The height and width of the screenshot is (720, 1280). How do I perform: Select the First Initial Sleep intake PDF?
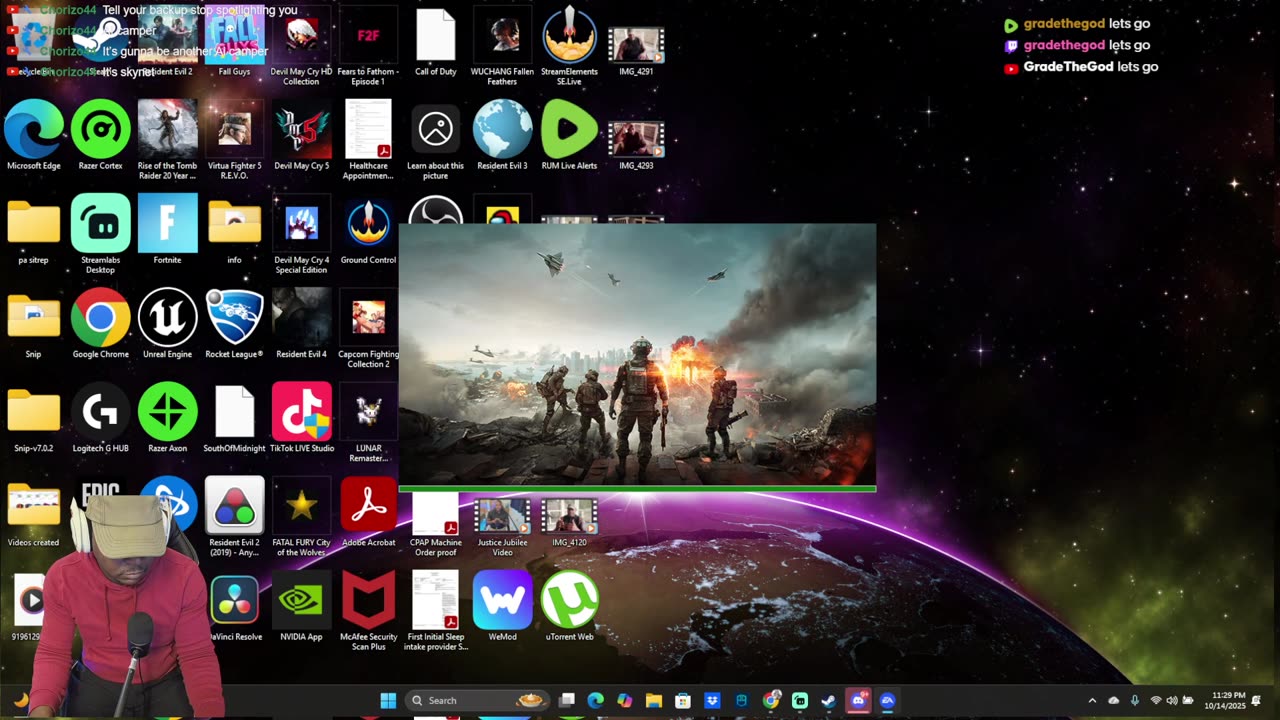(x=435, y=610)
